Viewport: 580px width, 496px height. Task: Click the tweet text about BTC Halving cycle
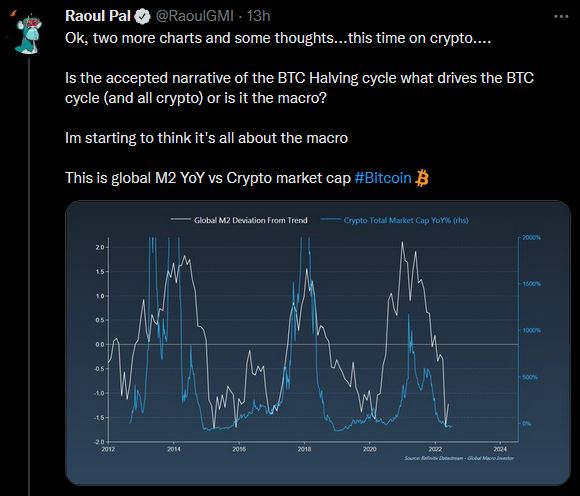[x=299, y=88]
